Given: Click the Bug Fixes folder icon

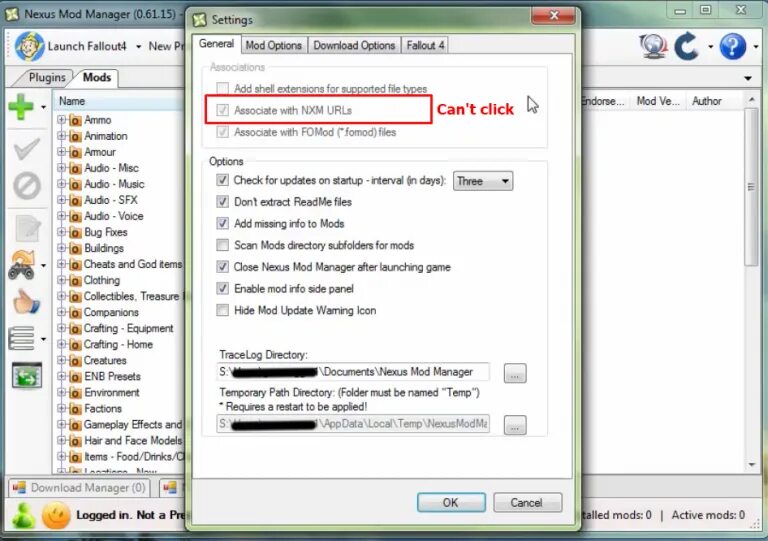Looking at the screenshot, I should pos(75,232).
